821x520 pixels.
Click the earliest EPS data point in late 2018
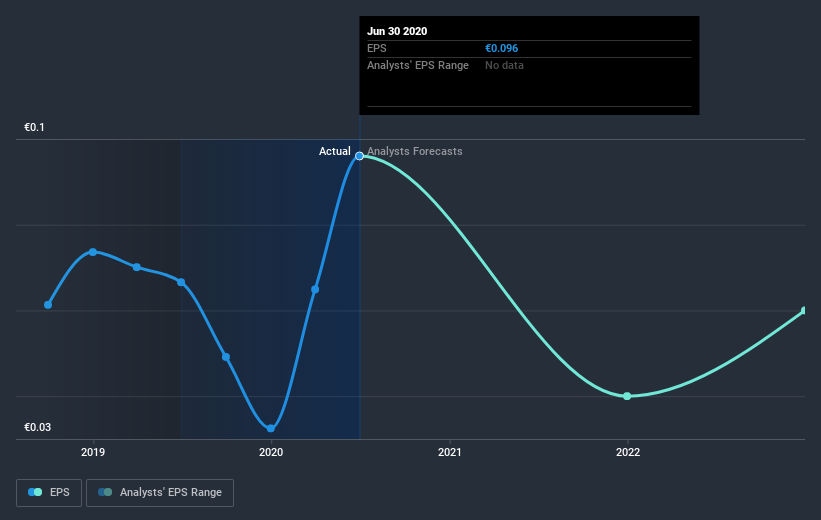tap(48, 305)
